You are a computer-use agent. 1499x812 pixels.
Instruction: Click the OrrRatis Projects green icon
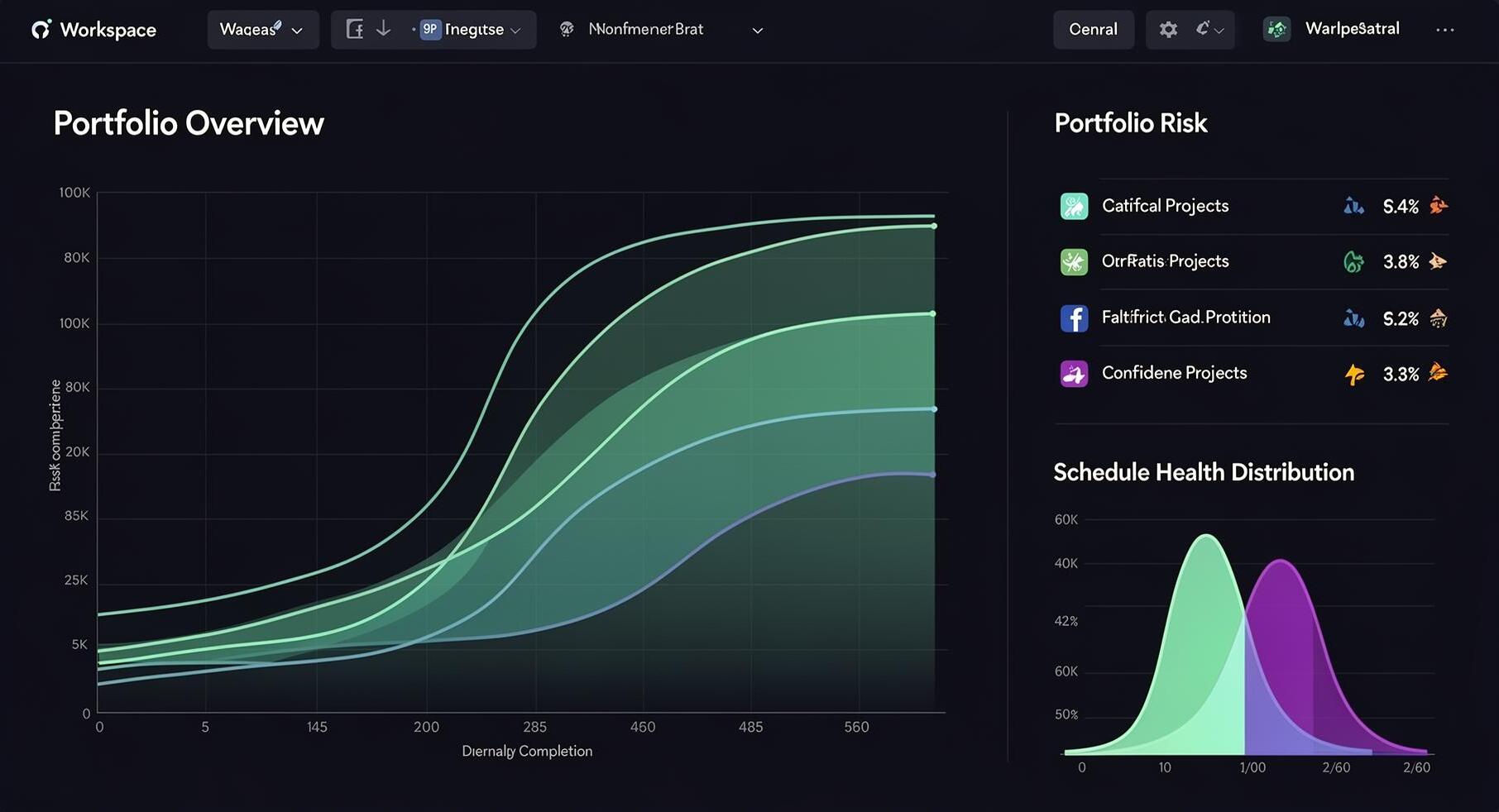1074,262
